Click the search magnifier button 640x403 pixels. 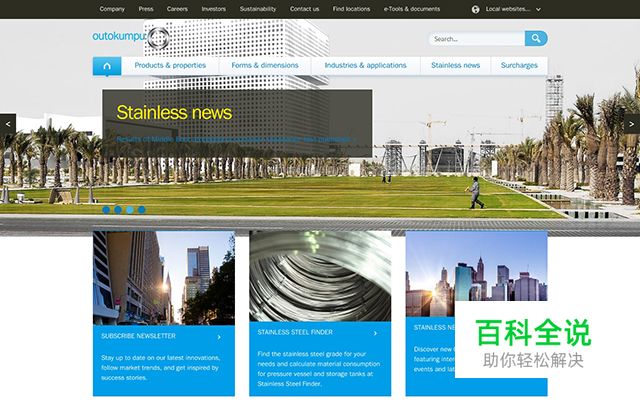point(536,38)
